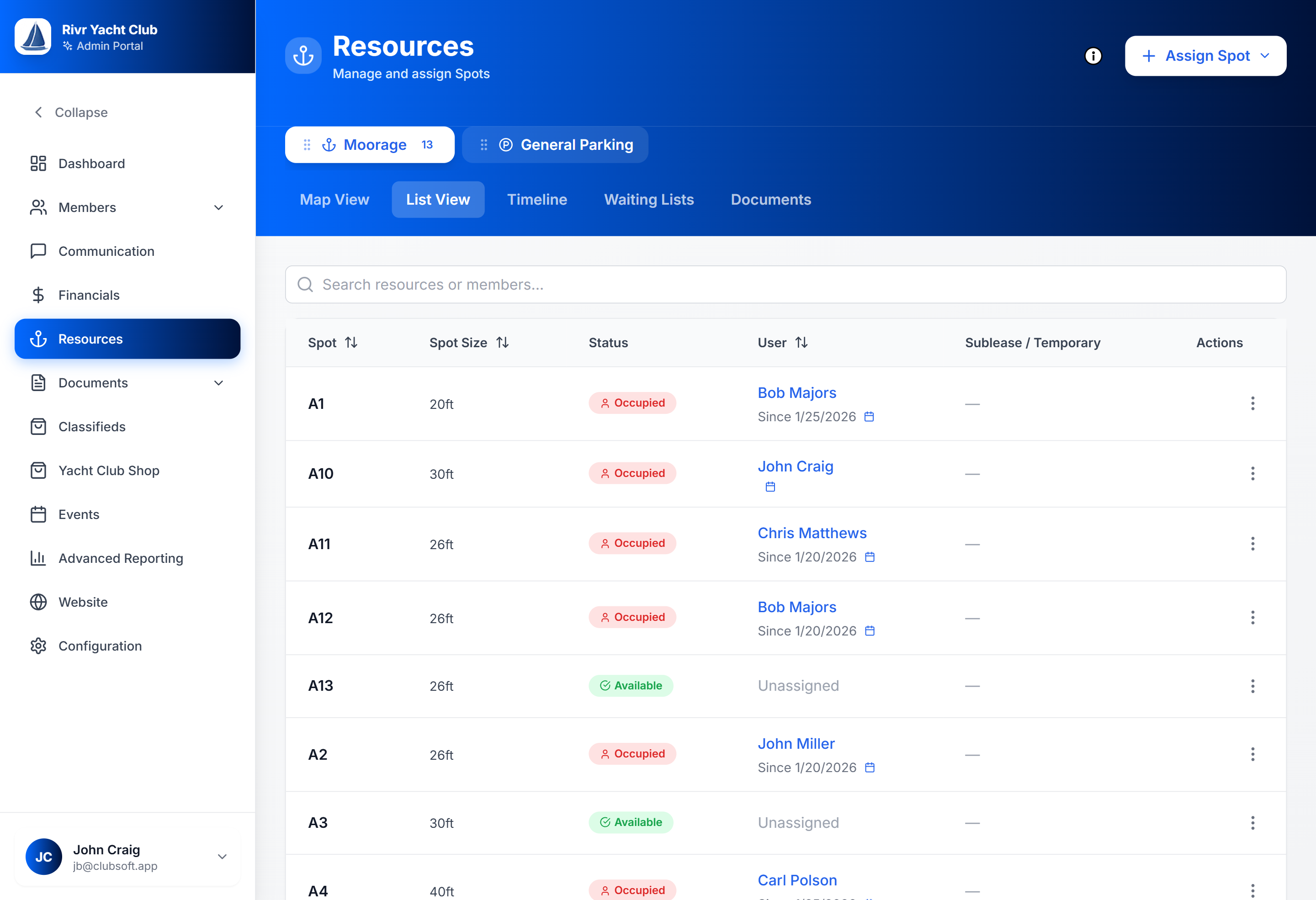Click calendar icon under John Craig
Screen dimensions: 1316x900
pyautogui.click(x=770, y=487)
